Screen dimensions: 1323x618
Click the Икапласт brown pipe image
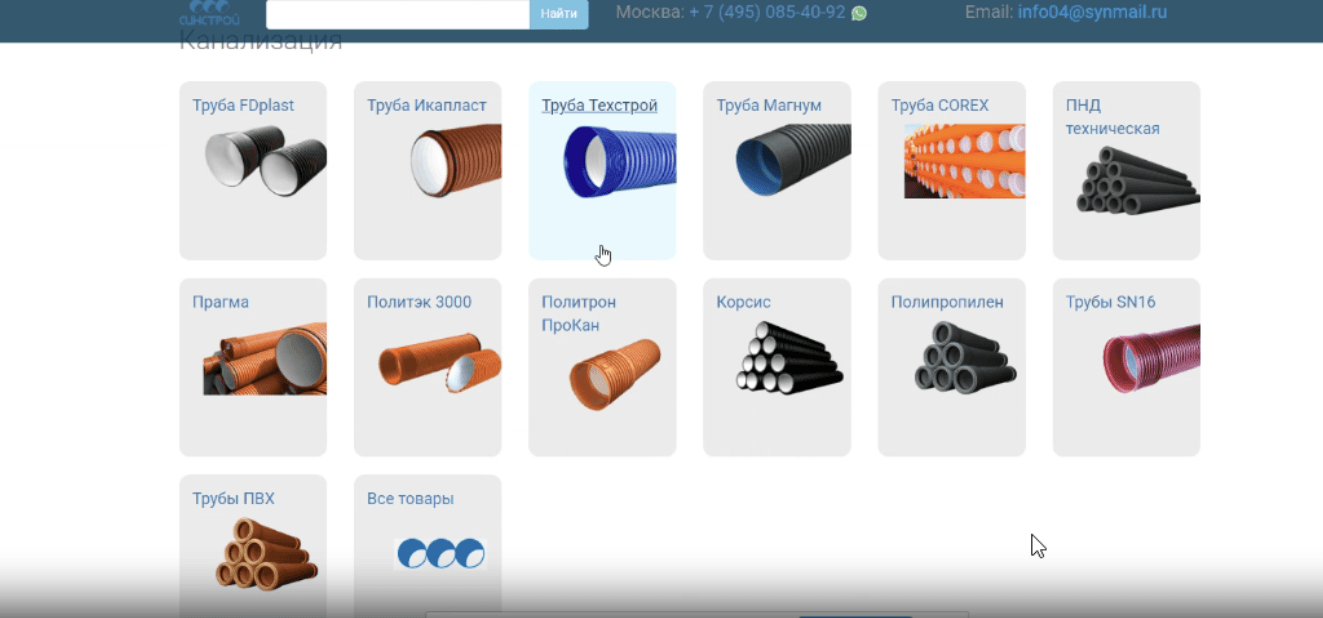[x=456, y=161]
